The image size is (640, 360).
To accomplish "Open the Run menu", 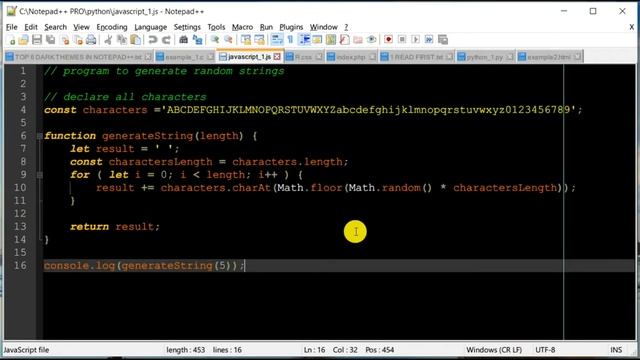I will tap(266, 27).
